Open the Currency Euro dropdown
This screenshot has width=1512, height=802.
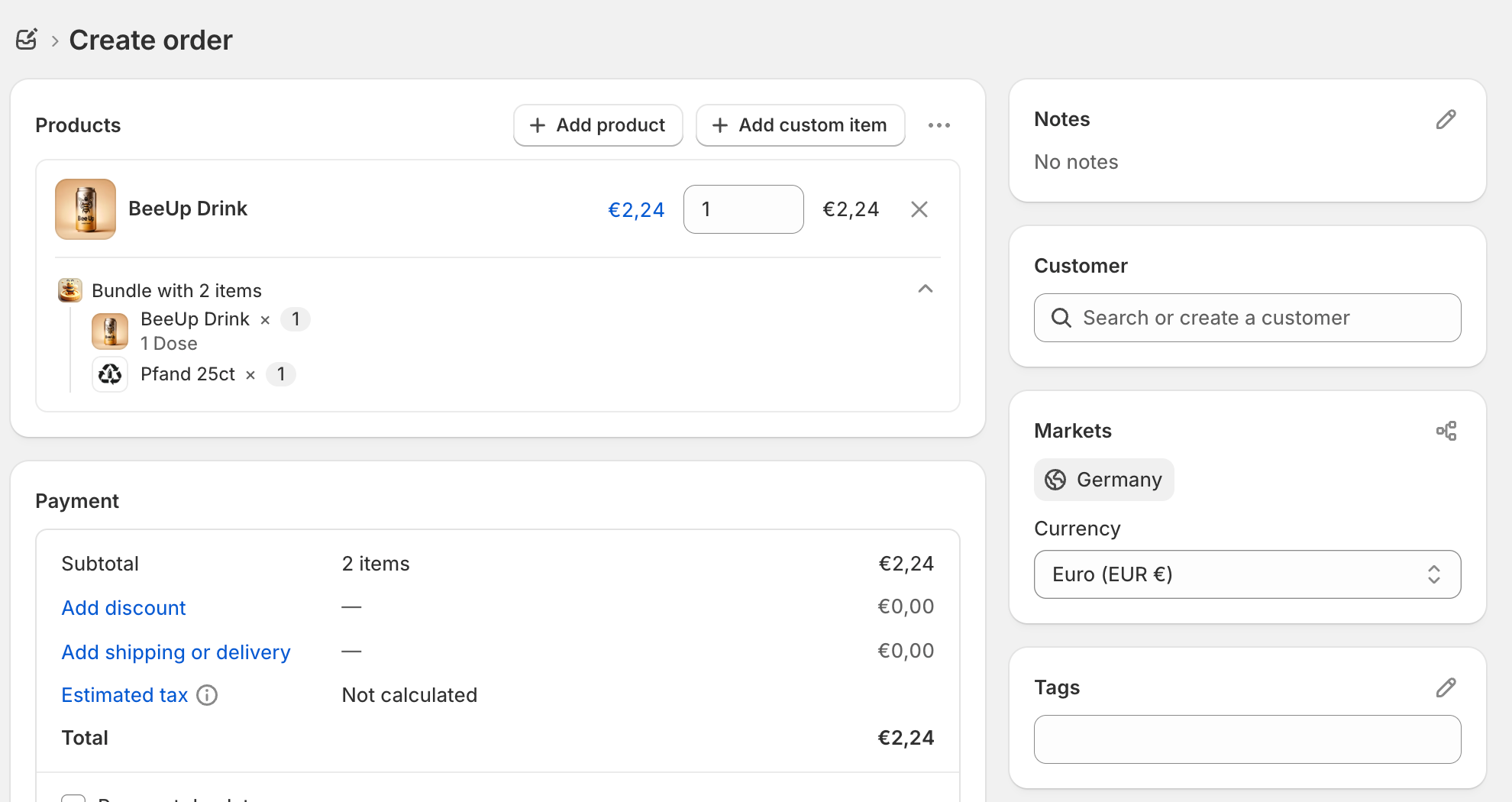[1248, 574]
